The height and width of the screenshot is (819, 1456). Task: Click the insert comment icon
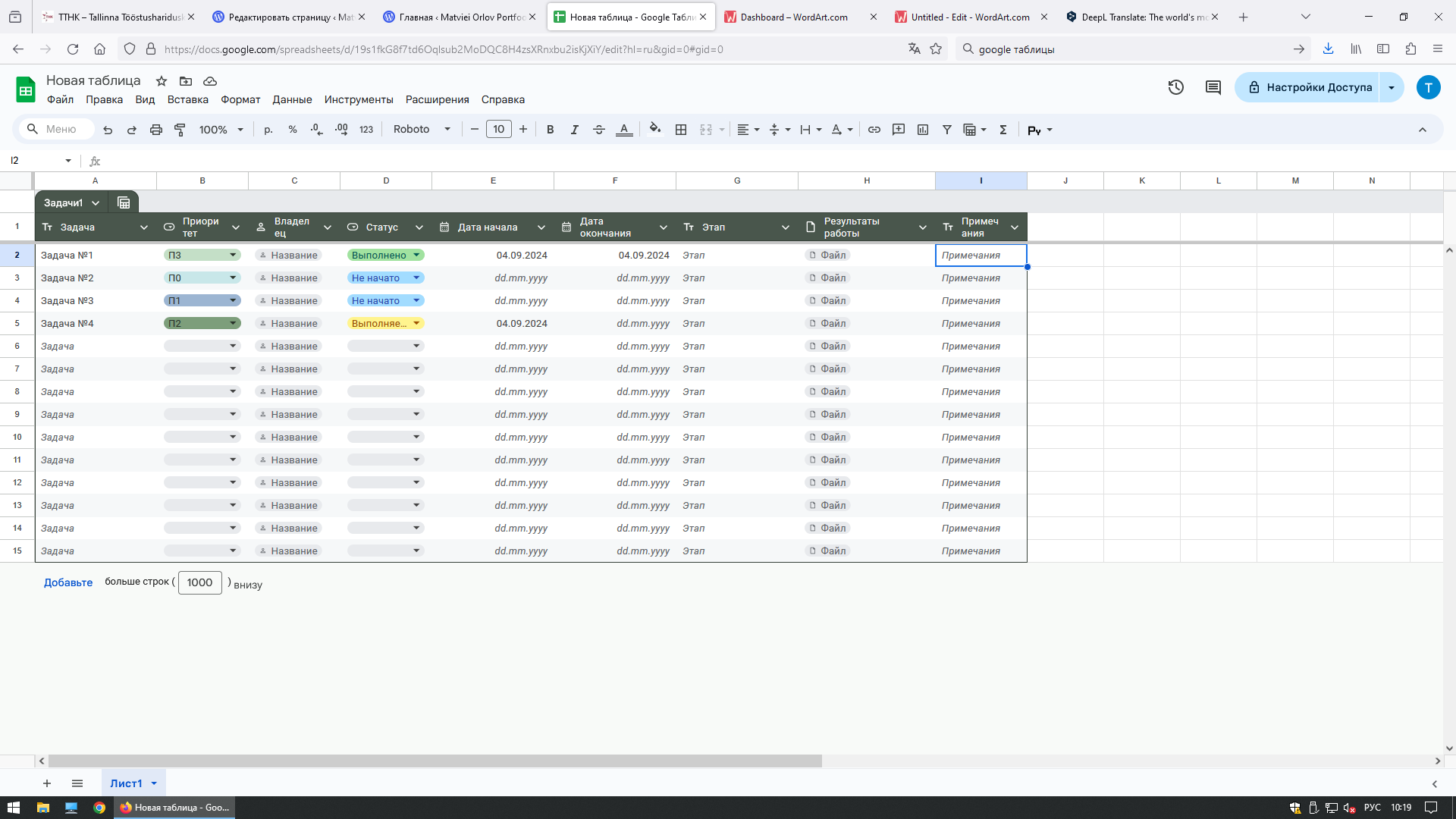pos(899,130)
